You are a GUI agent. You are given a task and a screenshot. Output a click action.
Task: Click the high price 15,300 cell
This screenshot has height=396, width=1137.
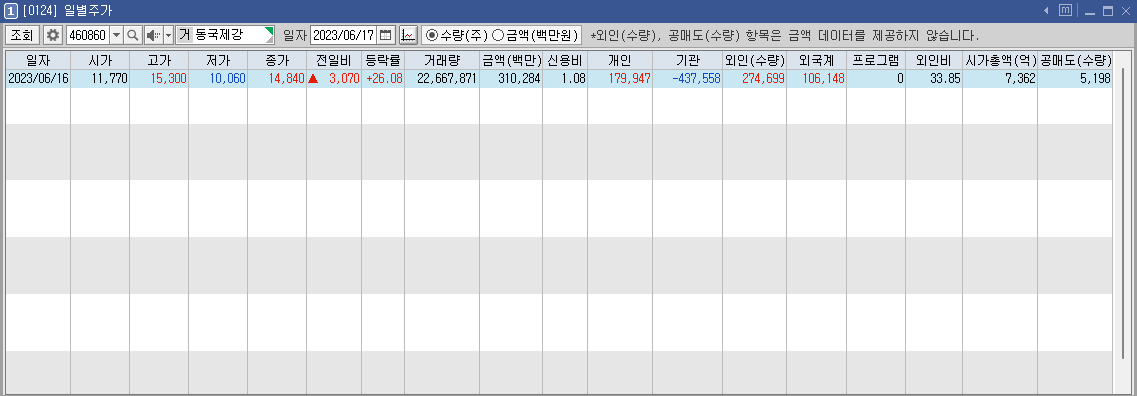159,78
